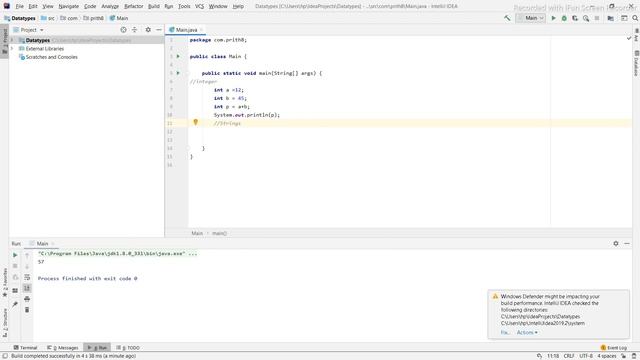Switch to the Terminal tool tab

click(25, 348)
